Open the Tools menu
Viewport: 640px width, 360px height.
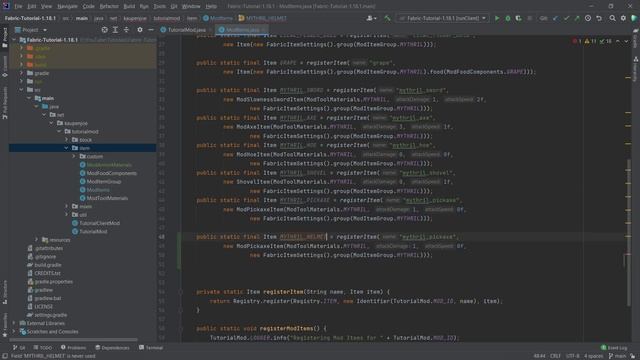[160, 6]
